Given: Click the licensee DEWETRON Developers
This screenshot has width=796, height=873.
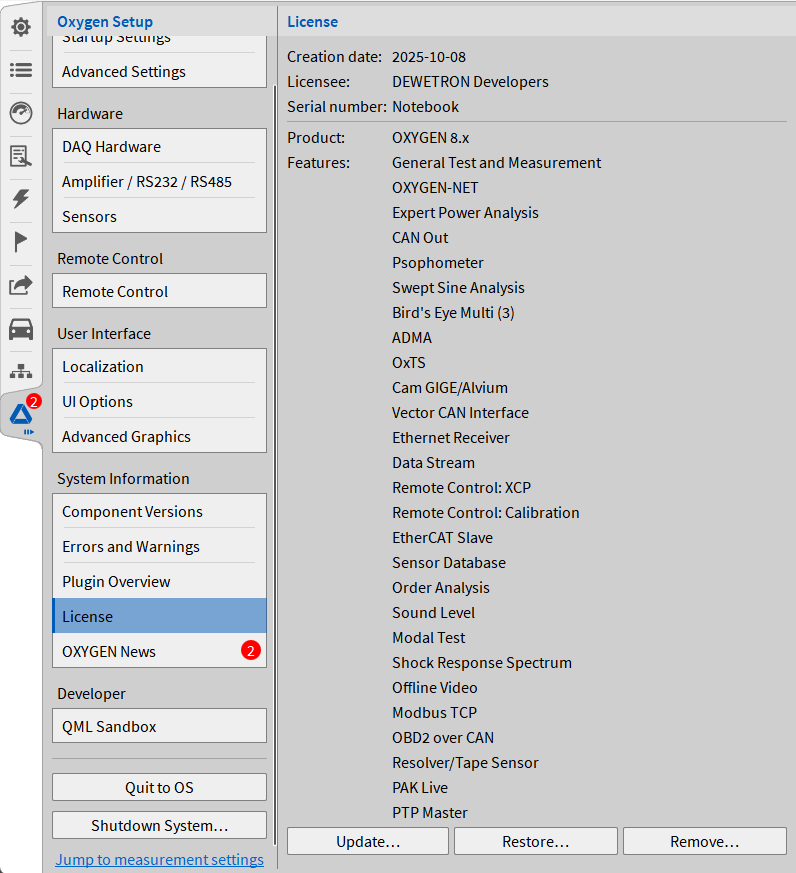Looking at the screenshot, I should [470, 82].
